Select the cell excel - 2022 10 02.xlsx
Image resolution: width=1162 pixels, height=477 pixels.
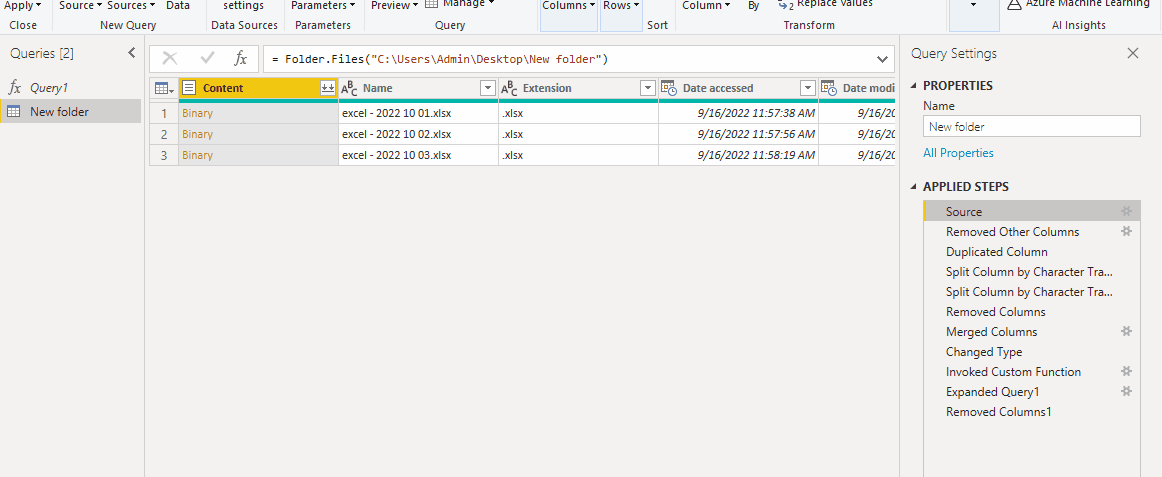419,134
